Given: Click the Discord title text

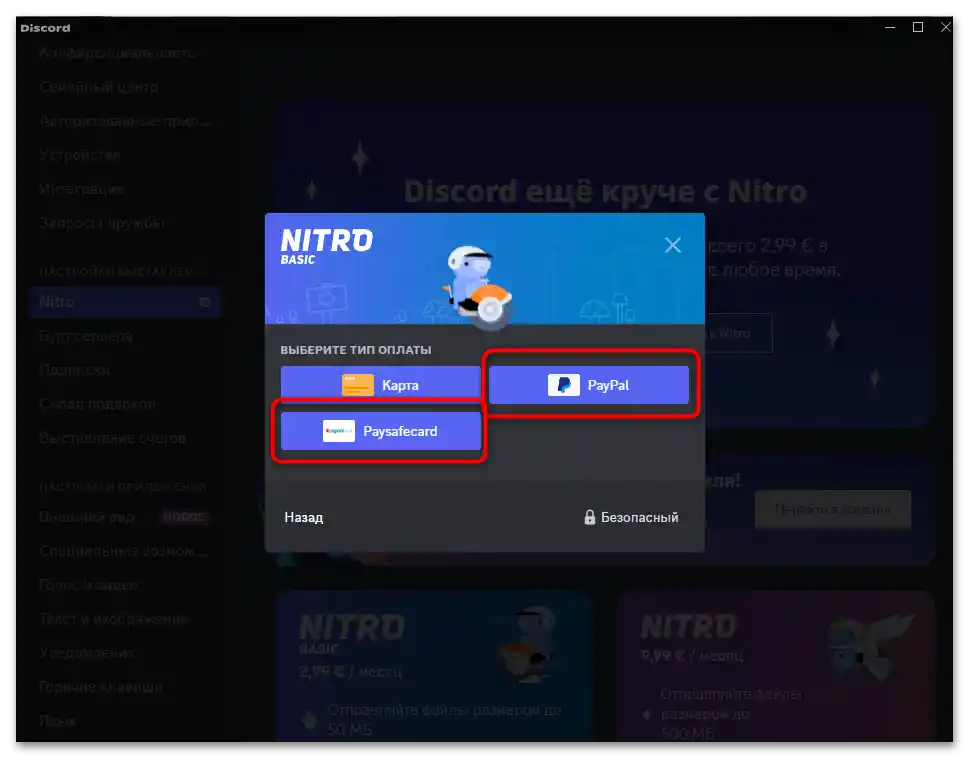Looking at the screenshot, I should tap(46, 28).
